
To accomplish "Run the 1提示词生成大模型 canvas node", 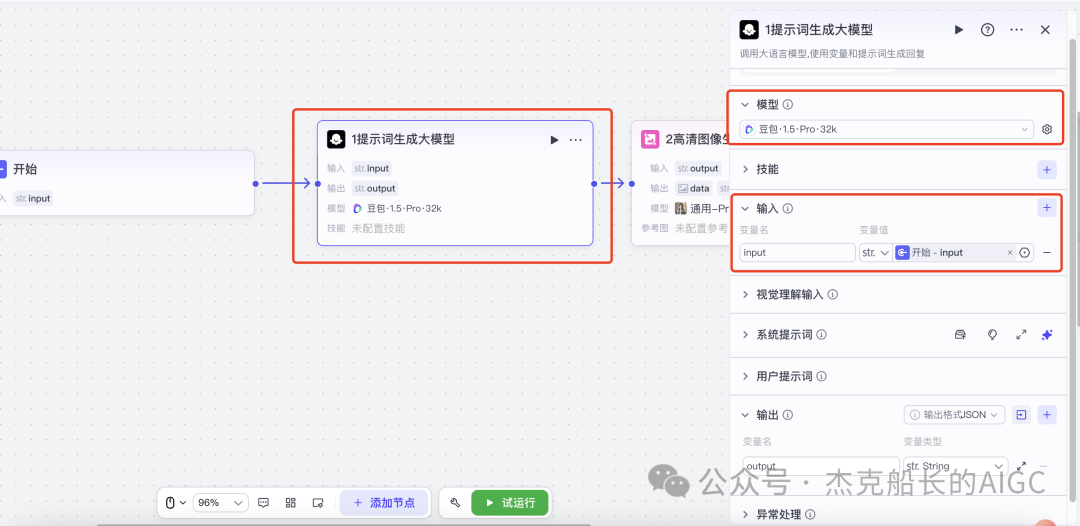I will point(554,140).
